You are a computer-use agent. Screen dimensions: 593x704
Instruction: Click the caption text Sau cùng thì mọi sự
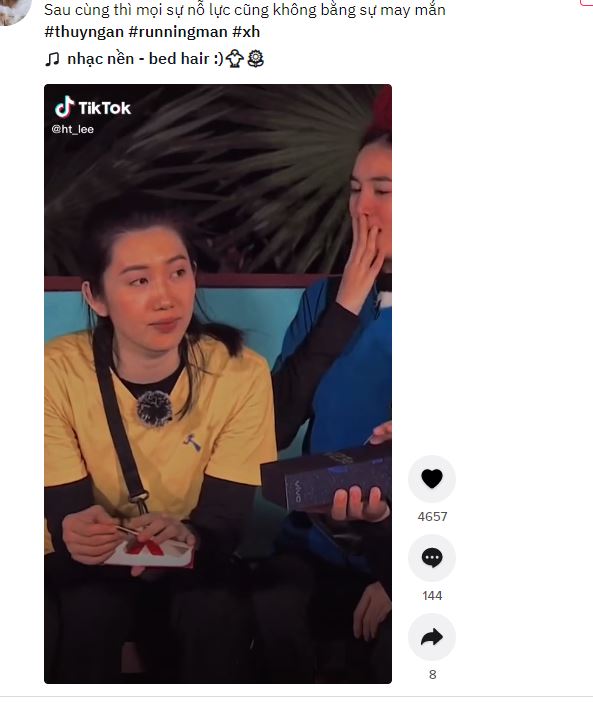(113, 10)
